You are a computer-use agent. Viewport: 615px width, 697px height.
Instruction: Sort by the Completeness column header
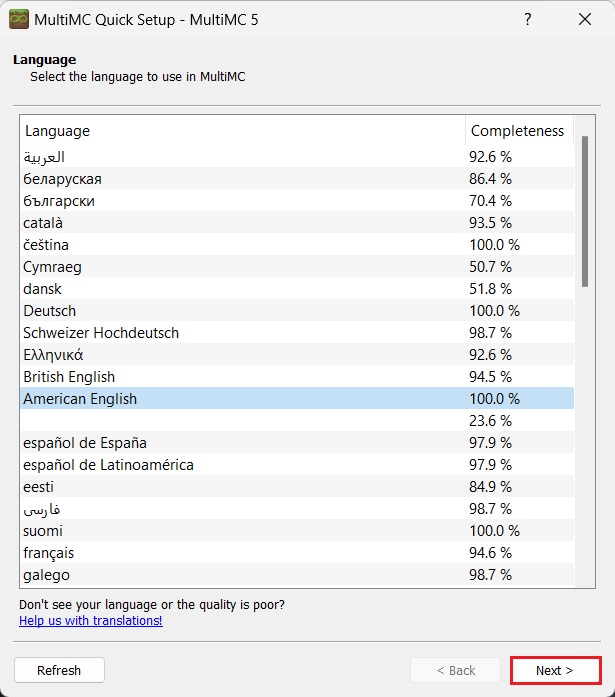519,131
